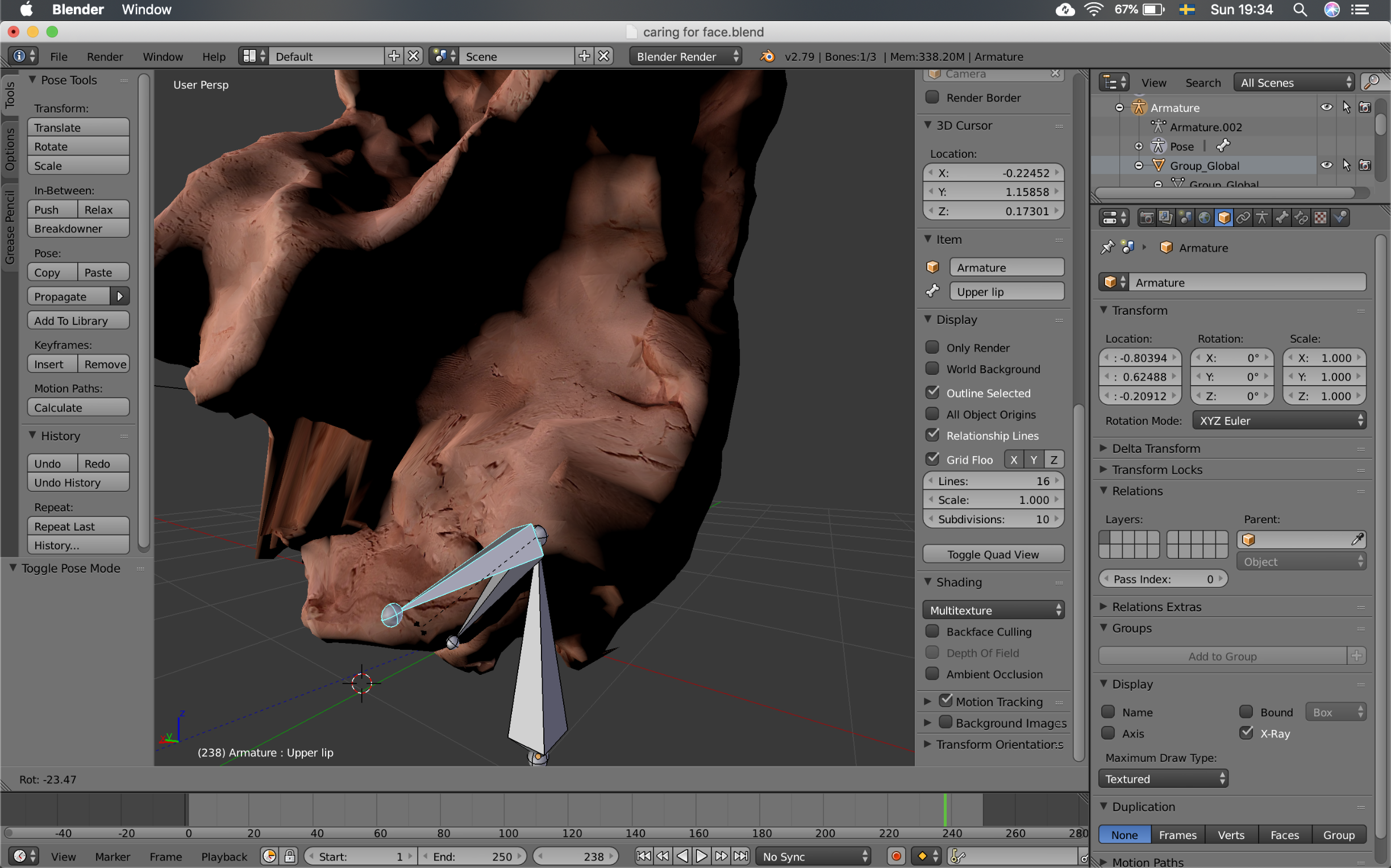Open the Maximum Draw Type Textured dropdown
Image resolution: width=1391 pixels, height=868 pixels.
pyautogui.click(x=1163, y=779)
